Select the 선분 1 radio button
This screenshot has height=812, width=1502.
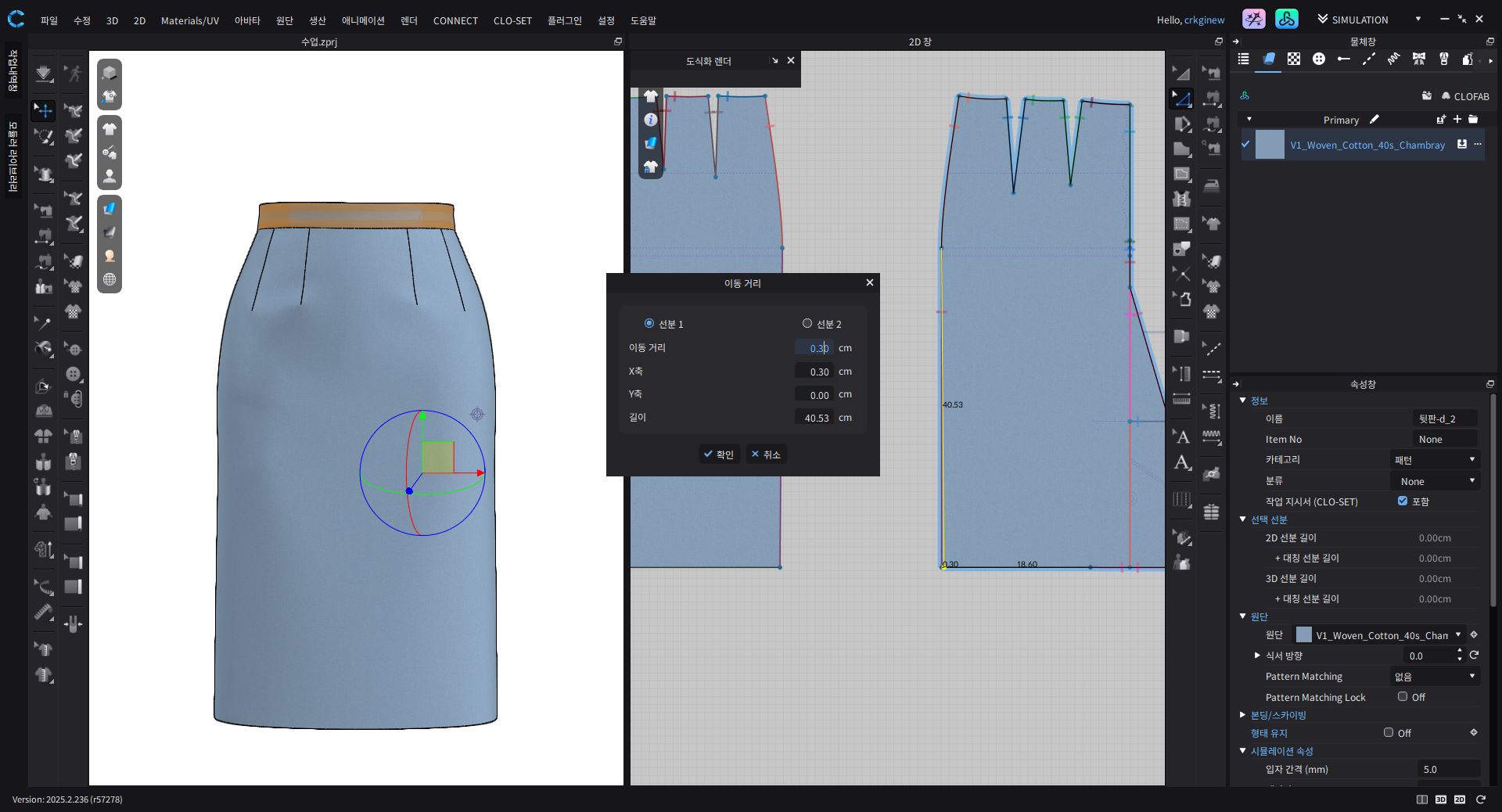click(649, 324)
